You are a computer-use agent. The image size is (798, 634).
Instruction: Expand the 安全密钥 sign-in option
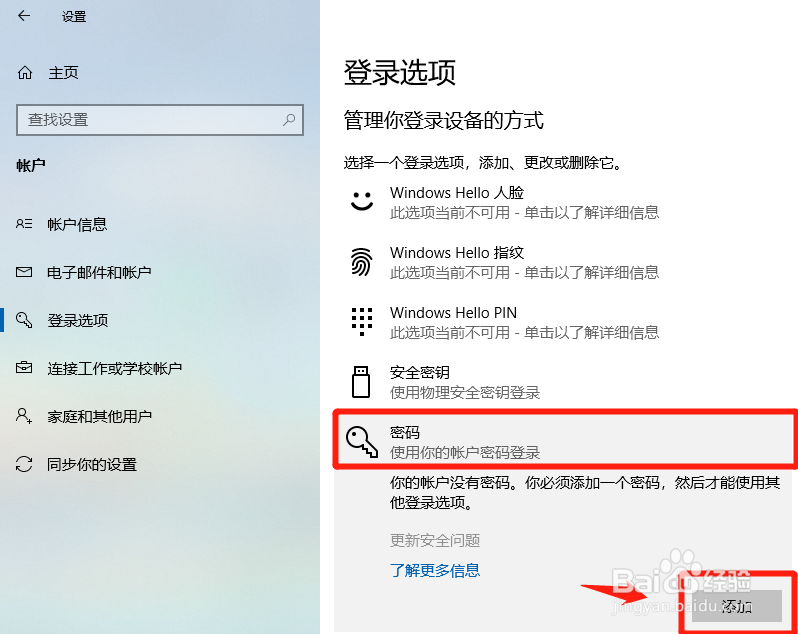pyautogui.click(x=565, y=382)
